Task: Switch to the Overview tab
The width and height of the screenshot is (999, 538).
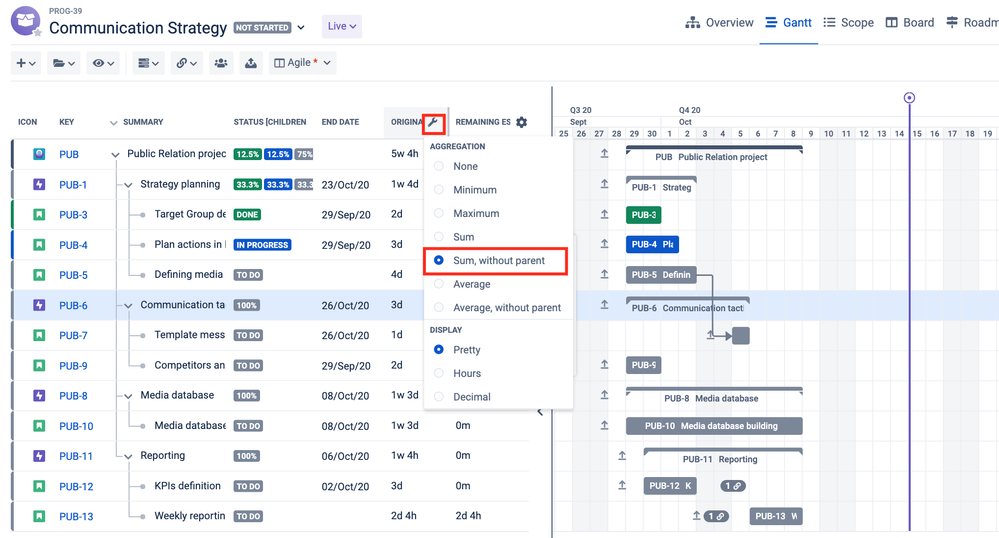Action: [x=719, y=23]
